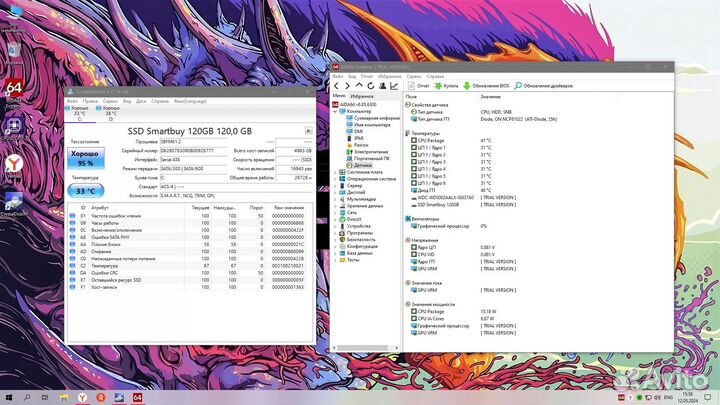Click the Отчёт report toolbar button
720x405 pixels.
coord(419,86)
